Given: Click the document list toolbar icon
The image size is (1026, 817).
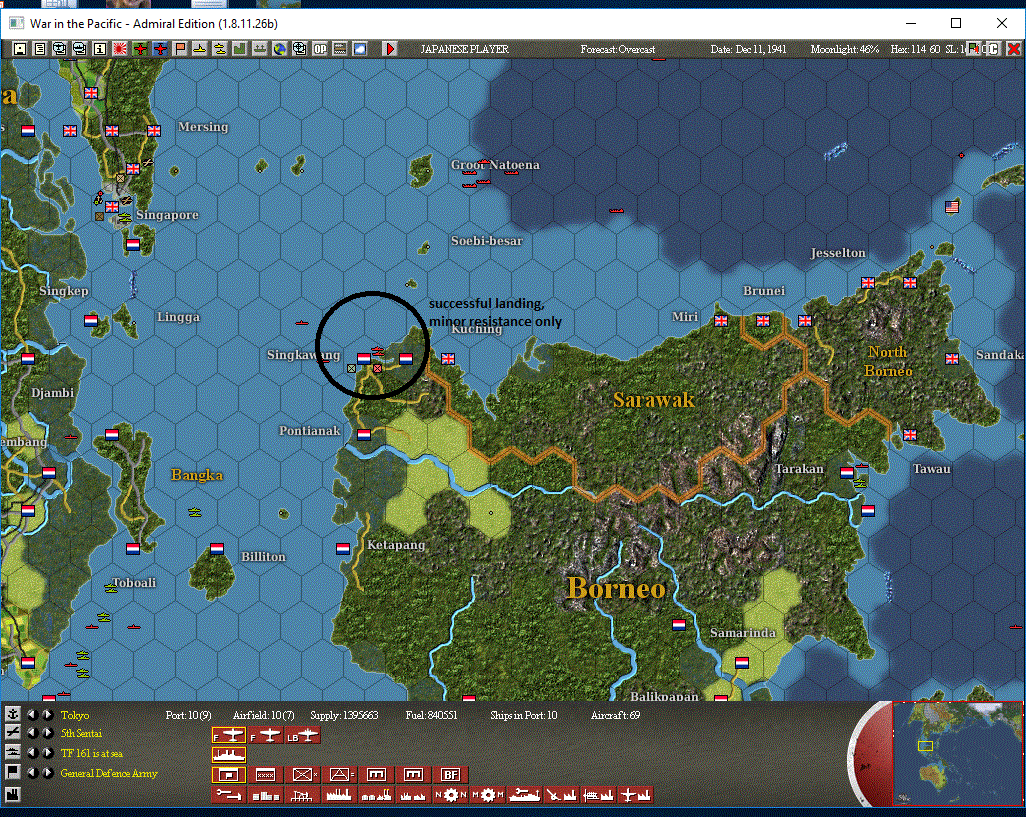Looking at the screenshot, I should (40, 48).
